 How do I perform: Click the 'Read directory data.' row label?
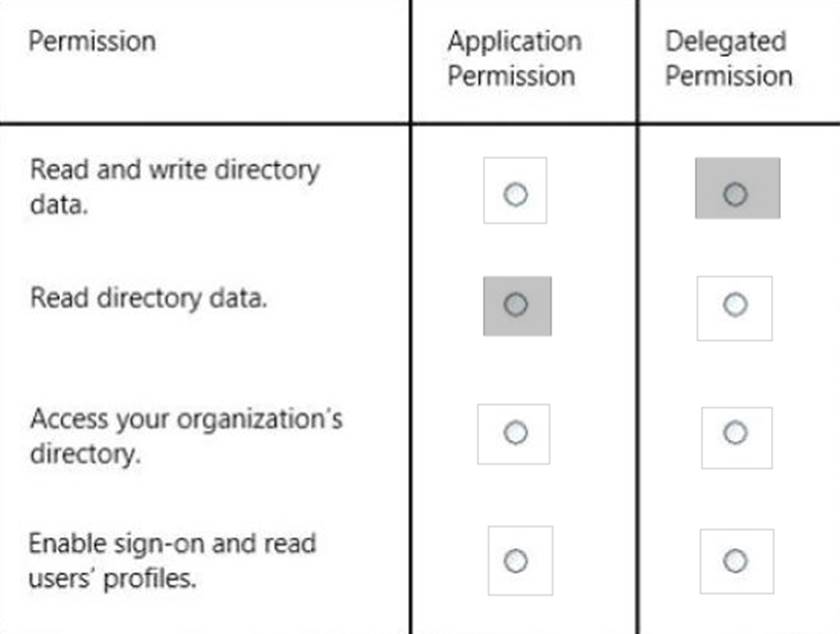(148, 298)
